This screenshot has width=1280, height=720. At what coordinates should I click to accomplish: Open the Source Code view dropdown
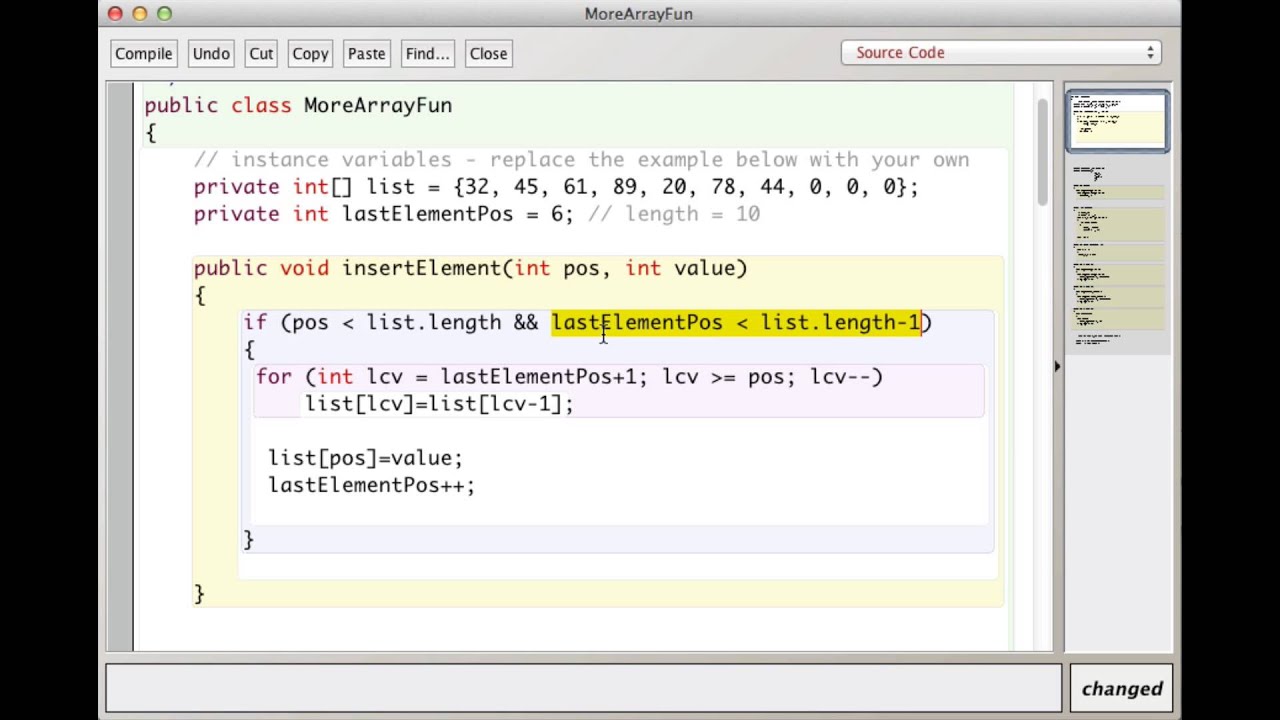pos(1001,53)
